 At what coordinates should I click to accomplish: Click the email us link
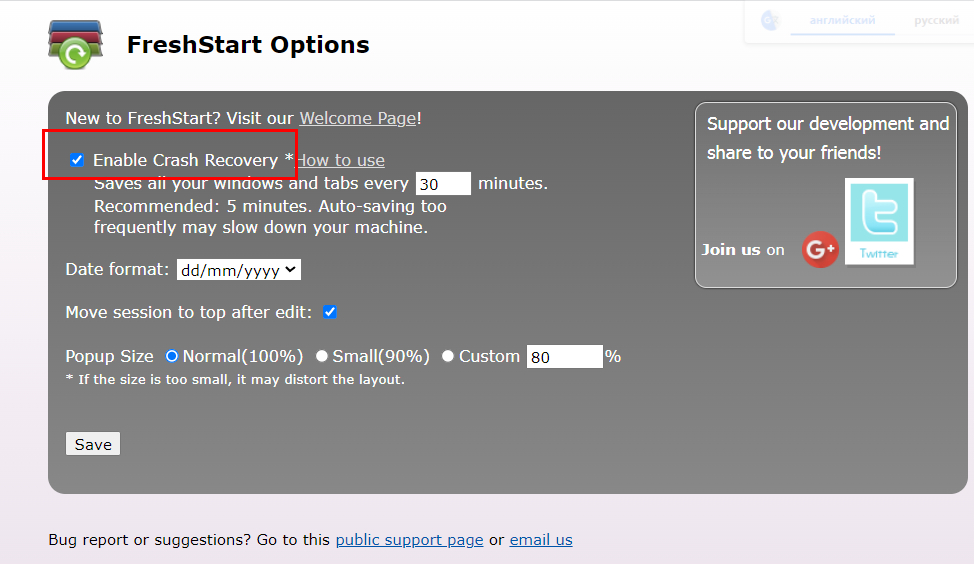(x=541, y=540)
